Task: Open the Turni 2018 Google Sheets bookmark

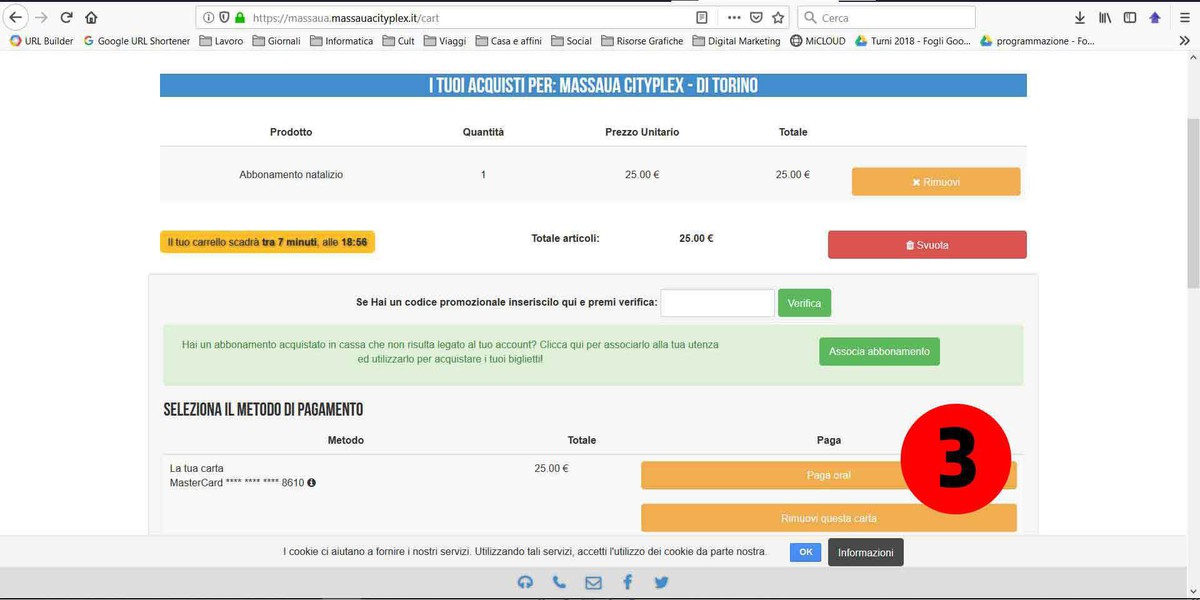Action: pyautogui.click(x=912, y=41)
